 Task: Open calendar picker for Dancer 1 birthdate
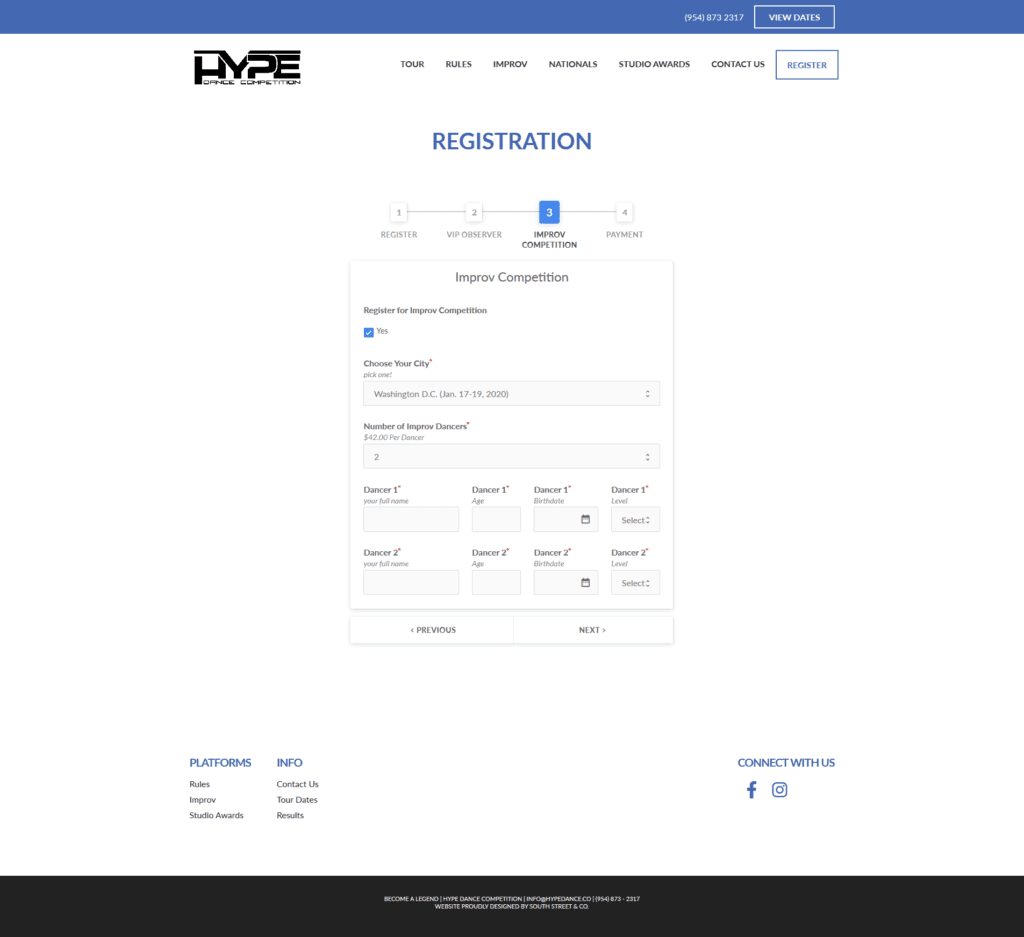[x=585, y=520]
